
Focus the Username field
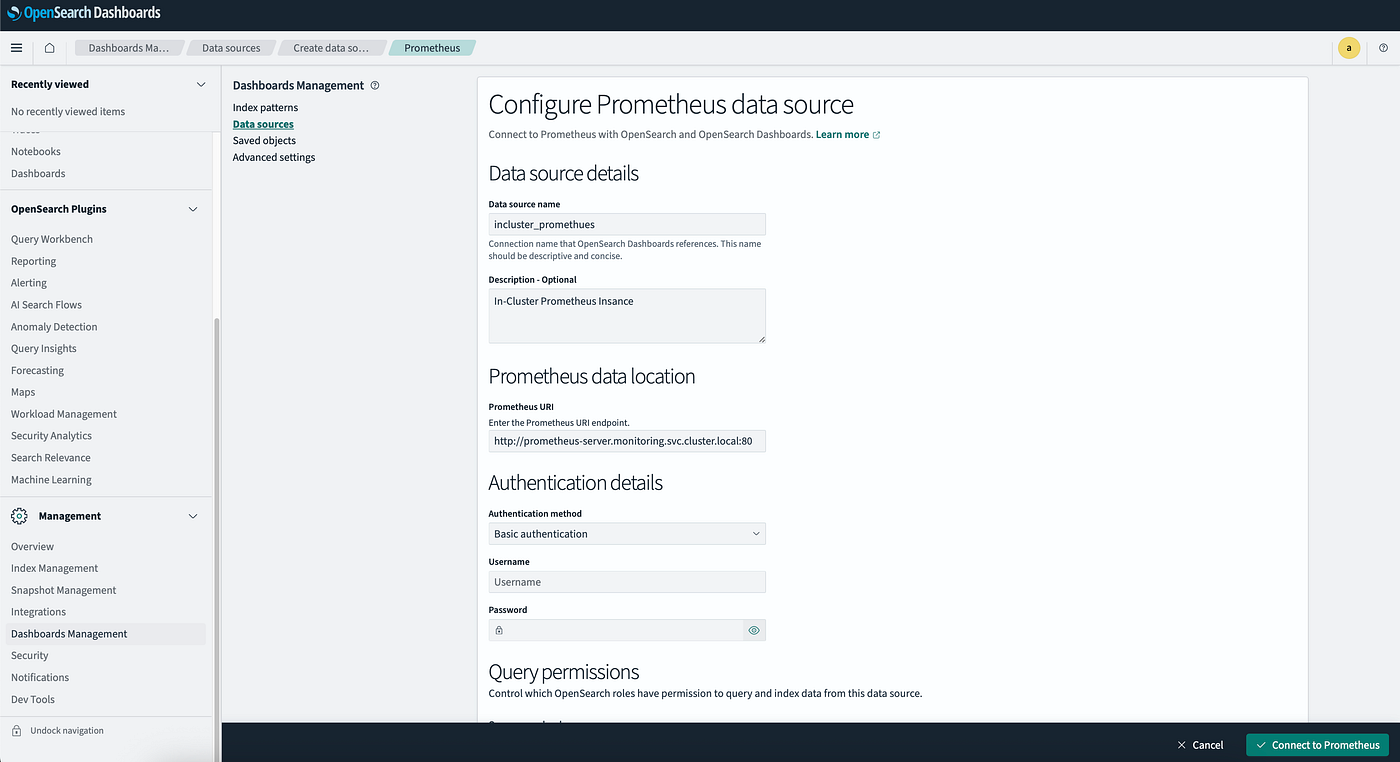pyautogui.click(x=627, y=582)
